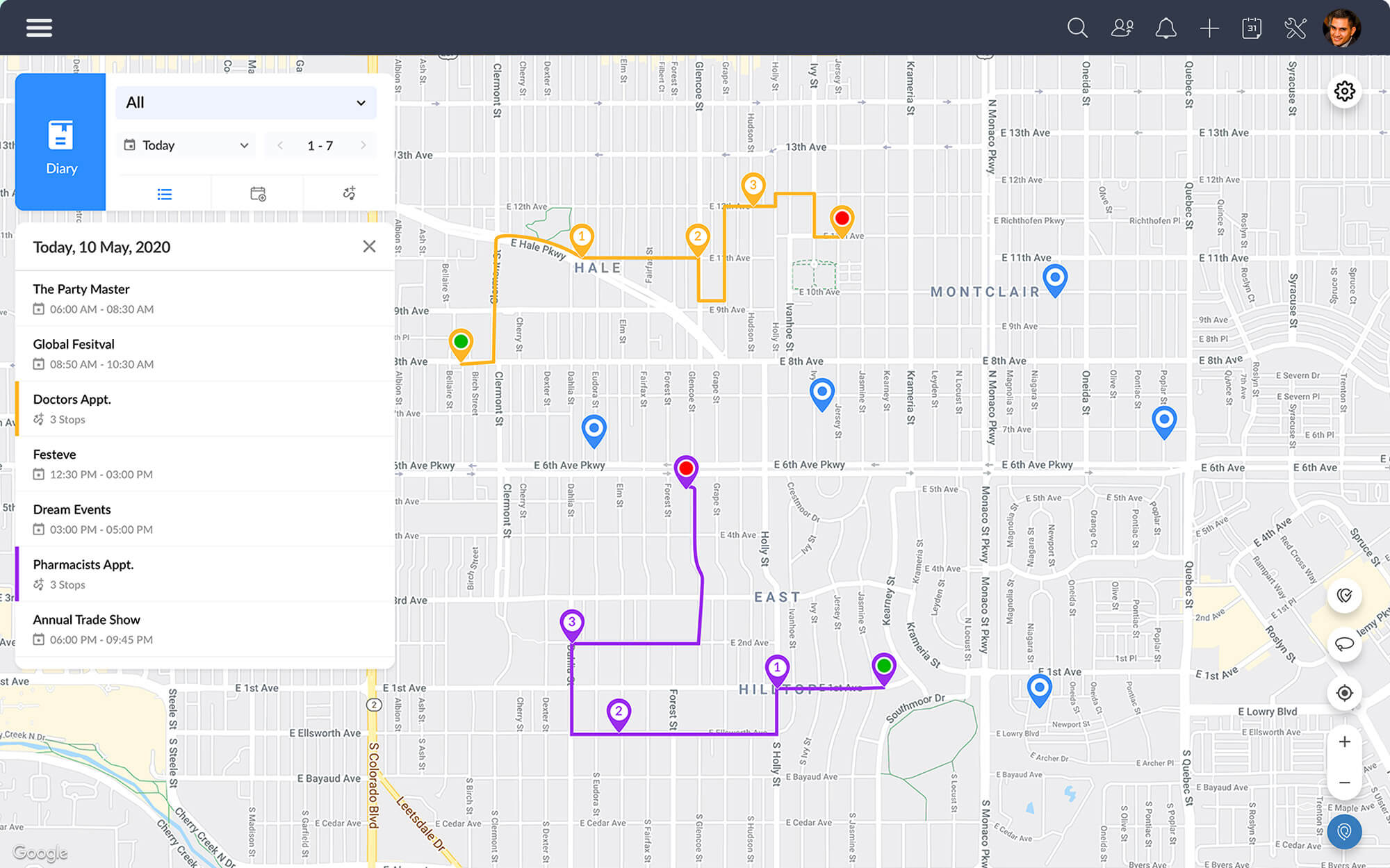Open the hamburger main menu
This screenshot has width=1390, height=868.
point(39,28)
